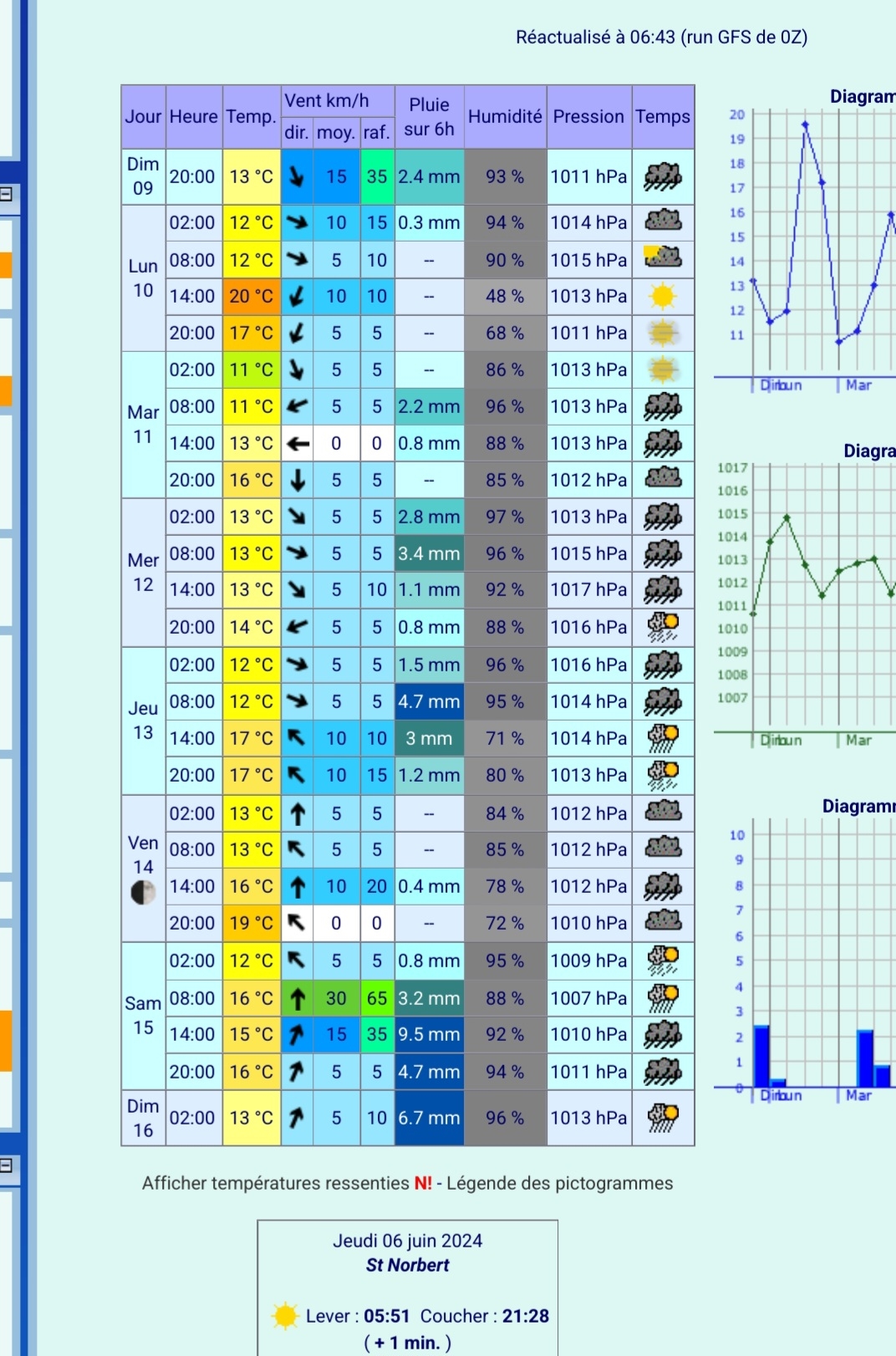Click the wind direction arrow for Mar 11 14:00
Viewport: 896px width, 1356px height.
click(x=298, y=444)
